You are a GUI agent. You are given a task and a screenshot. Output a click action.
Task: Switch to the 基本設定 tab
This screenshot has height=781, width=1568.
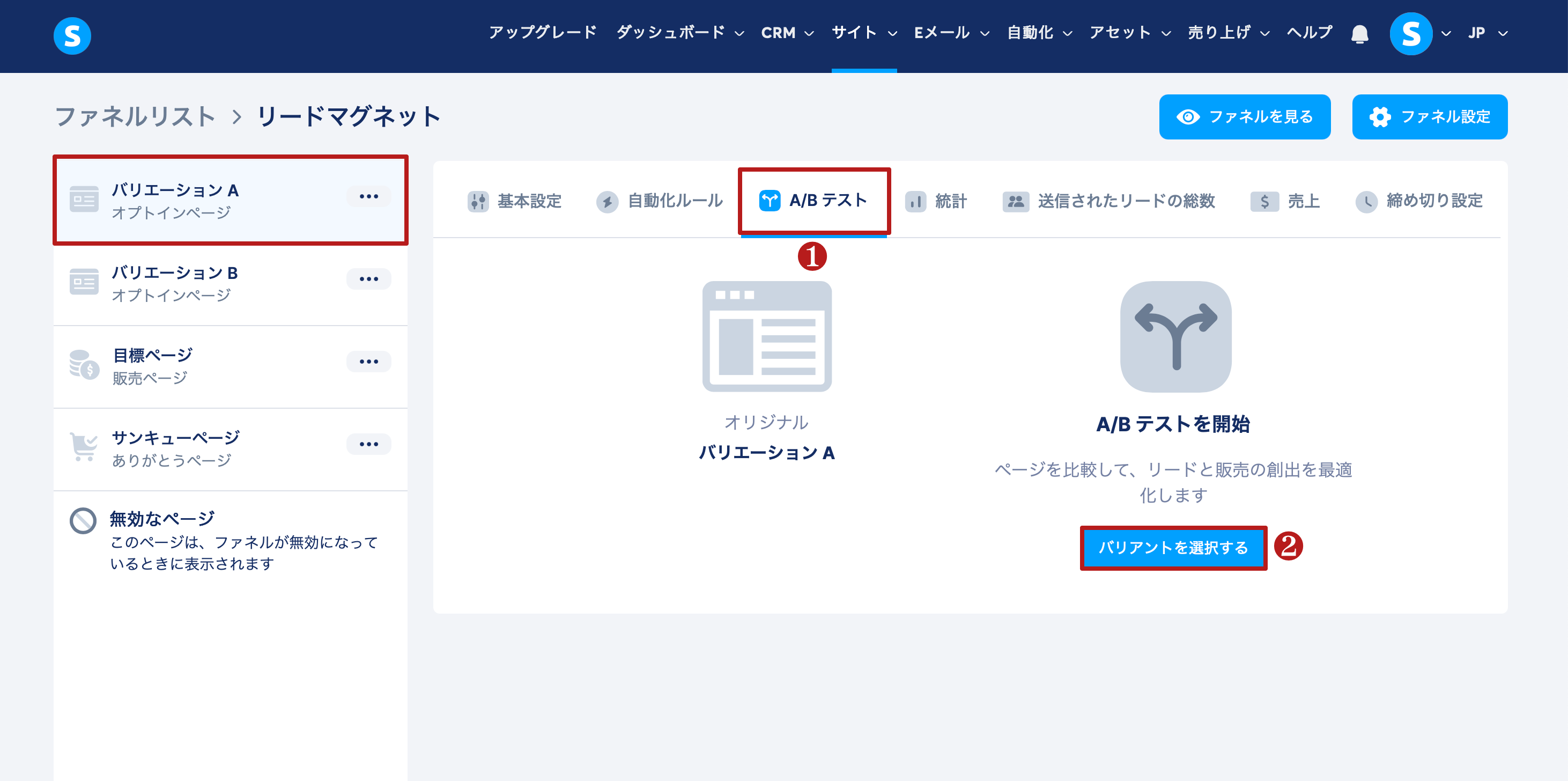[x=515, y=201]
